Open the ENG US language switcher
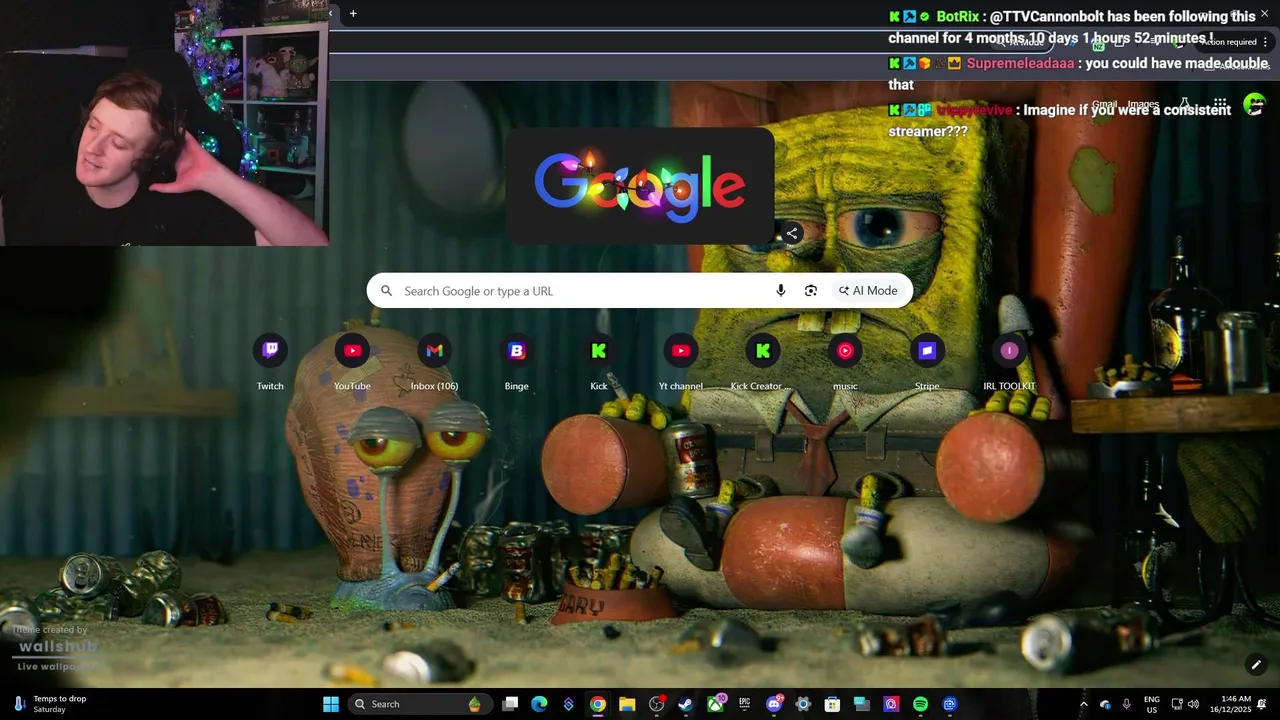This screenshot has height=720, width=1280. pos(1152,704)
